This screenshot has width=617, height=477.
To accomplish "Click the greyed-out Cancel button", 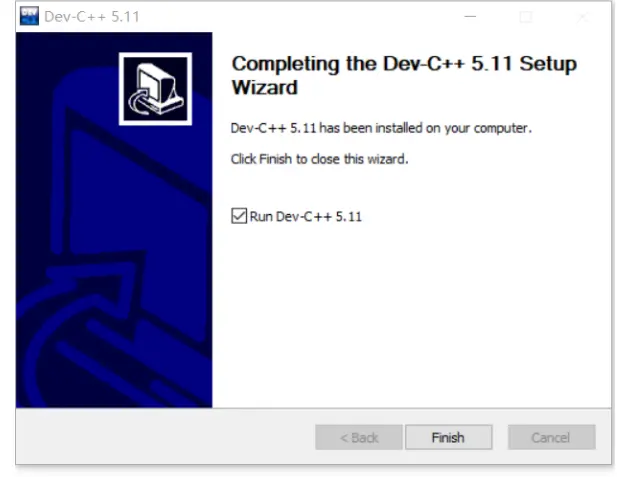I will coord(551,437).
